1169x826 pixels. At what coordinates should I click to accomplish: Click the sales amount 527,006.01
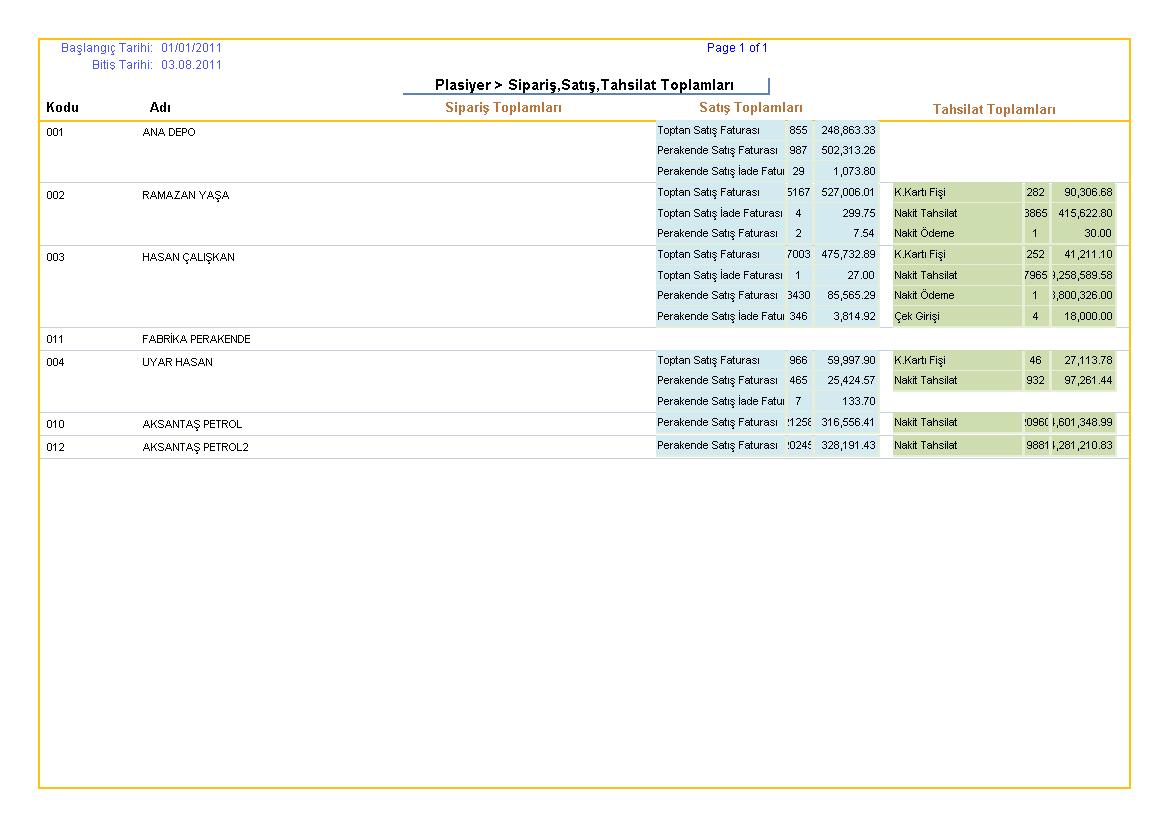point(848,192)
